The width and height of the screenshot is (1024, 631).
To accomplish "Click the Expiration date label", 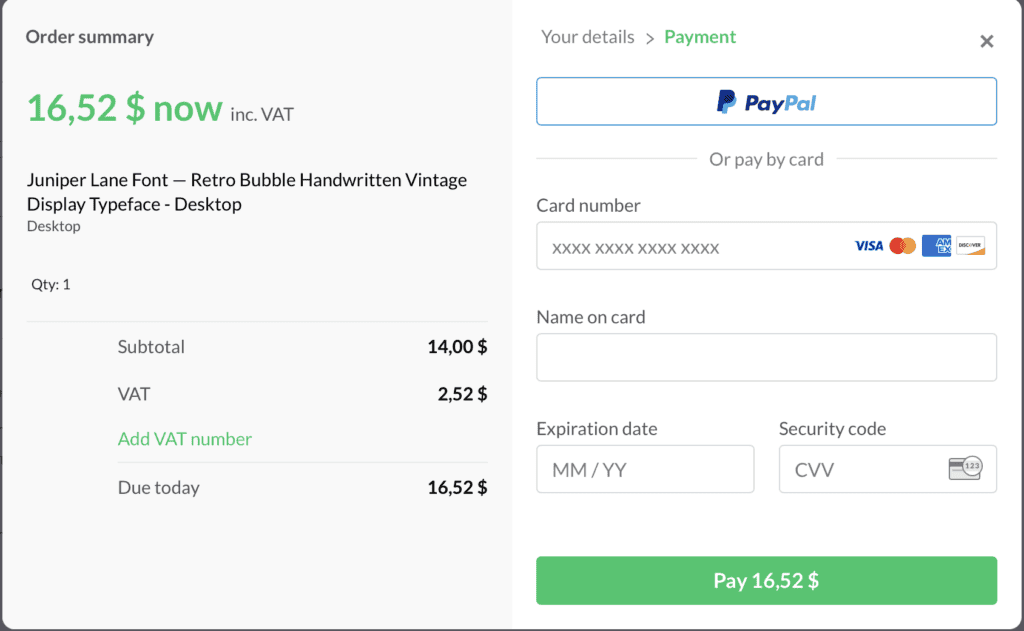I will (597, 429).
